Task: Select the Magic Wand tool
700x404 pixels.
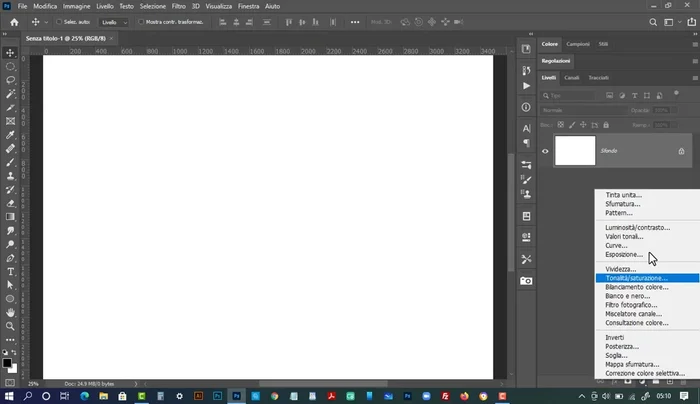Action: (10, 93)
